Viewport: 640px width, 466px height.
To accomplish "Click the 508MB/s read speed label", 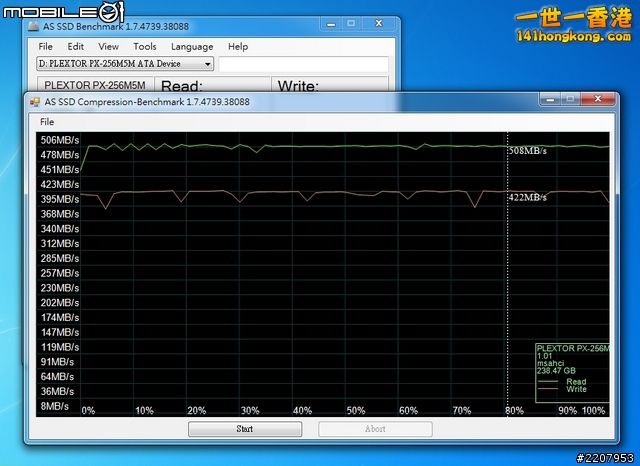I will (x=528, y=151).
